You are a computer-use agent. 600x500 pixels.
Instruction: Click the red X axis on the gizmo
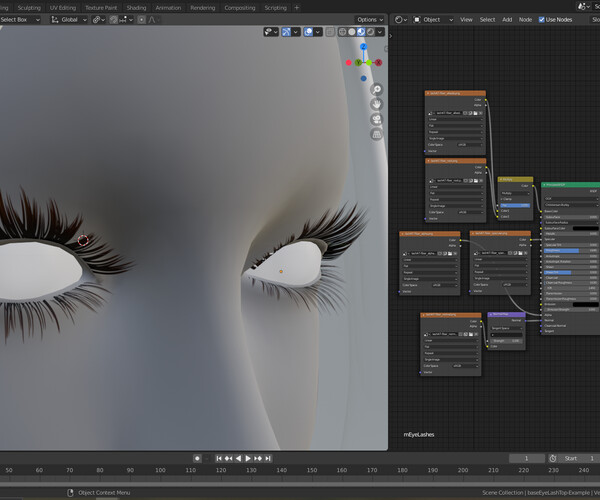pyautogui.click(x=378, y=62)
